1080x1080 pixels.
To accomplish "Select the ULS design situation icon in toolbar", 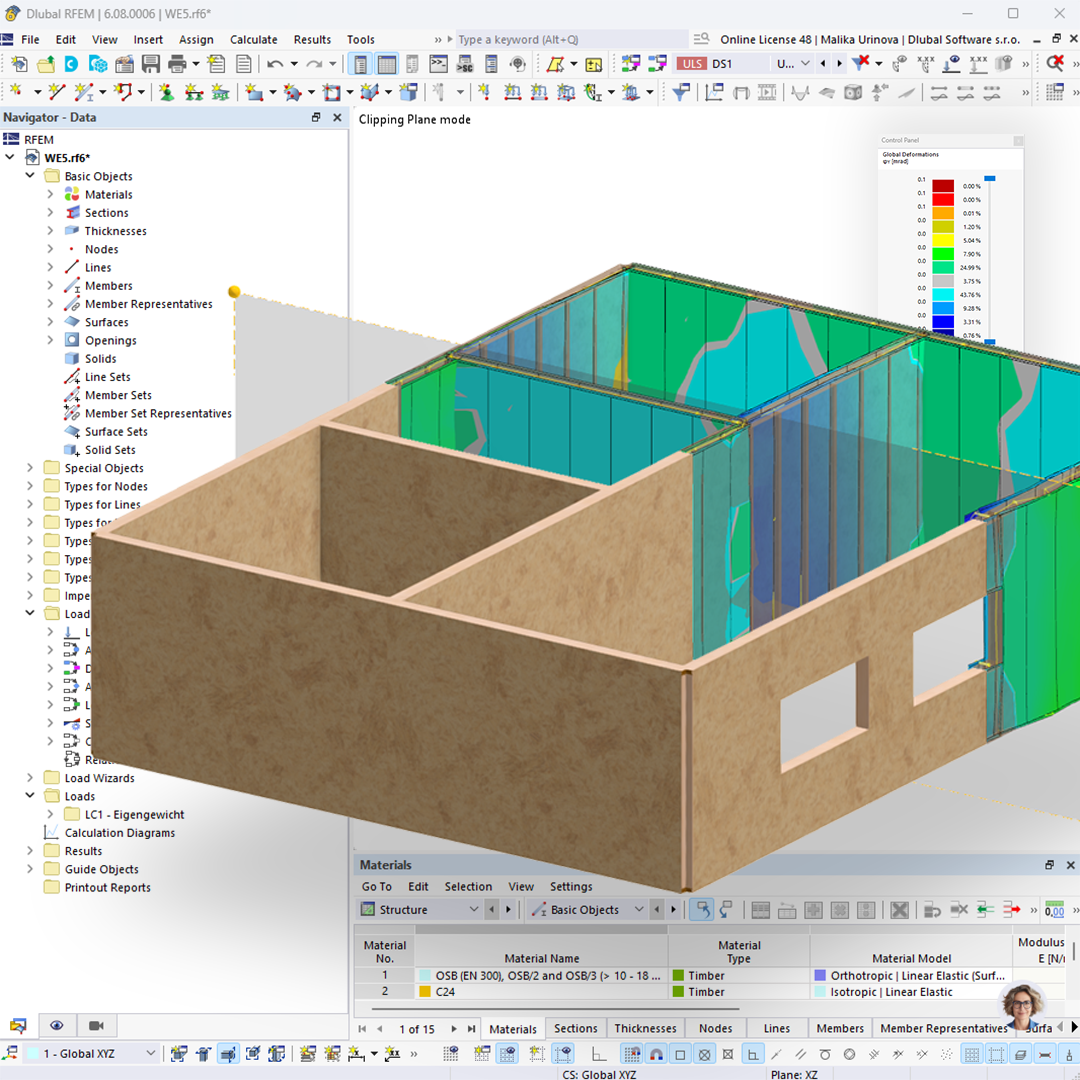I will pos(691,62).
